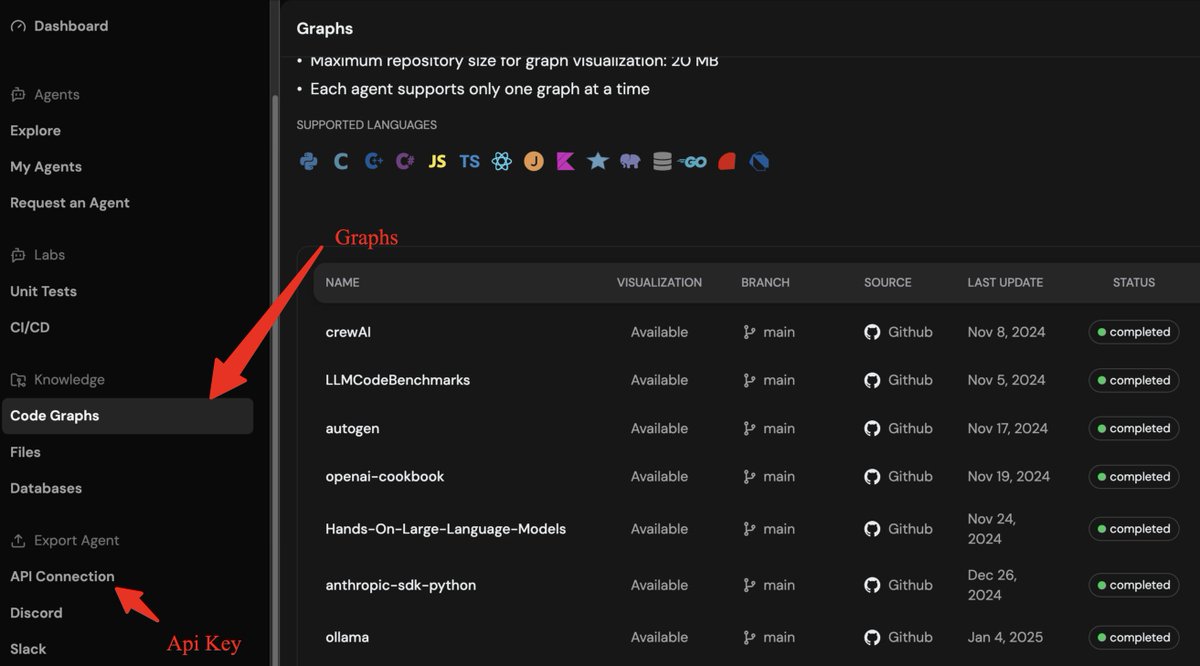
Task: Open API Connection settings
Action: click(62, 576)
